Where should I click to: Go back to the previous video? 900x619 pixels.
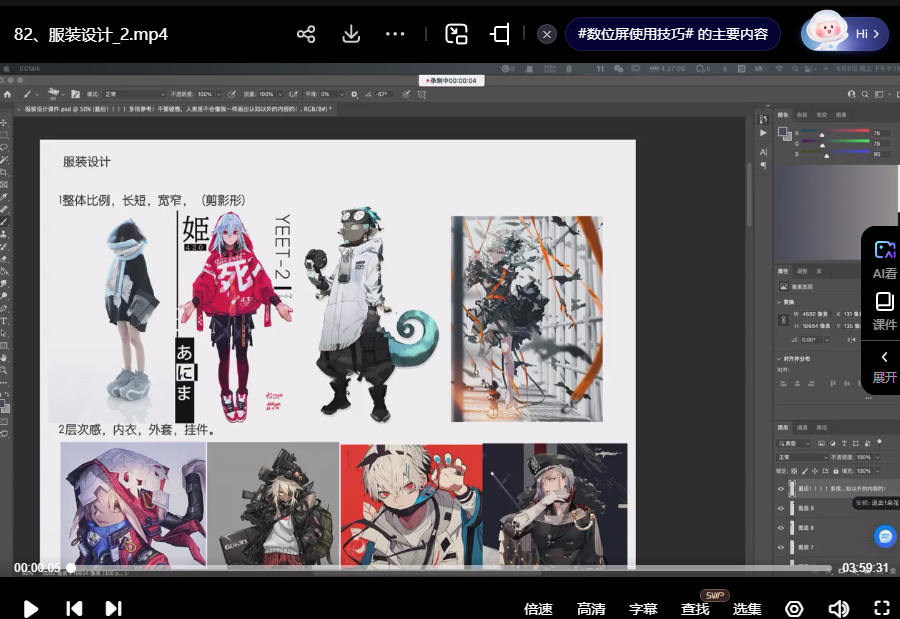(73, 608)
